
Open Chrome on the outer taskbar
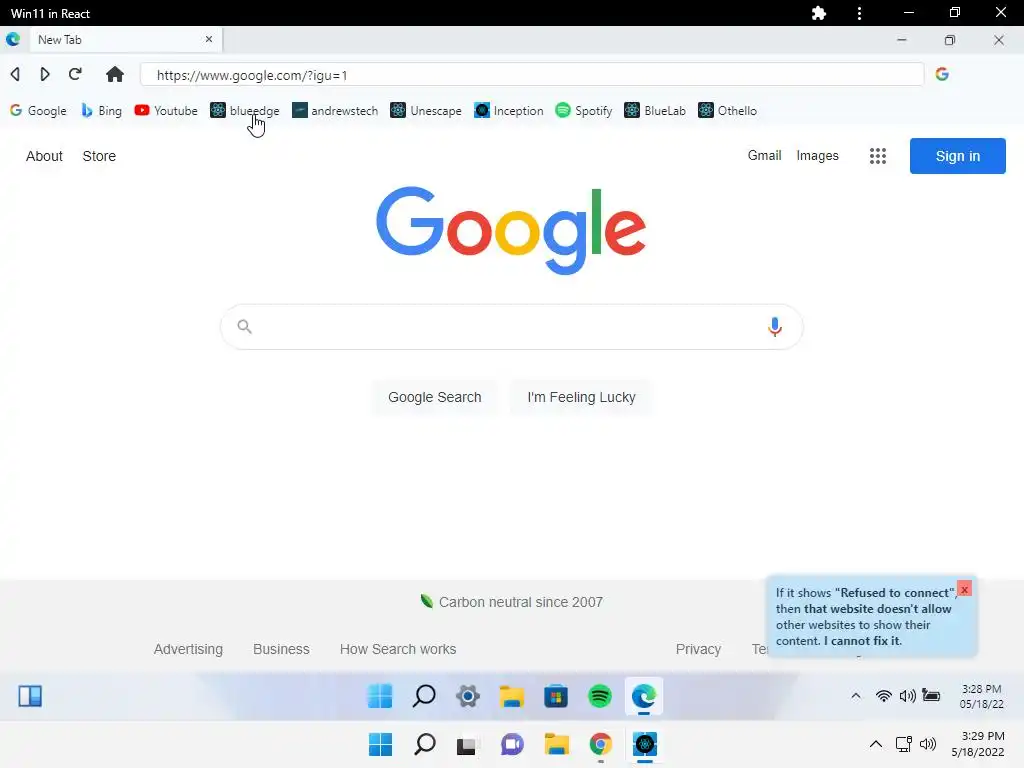600,744
